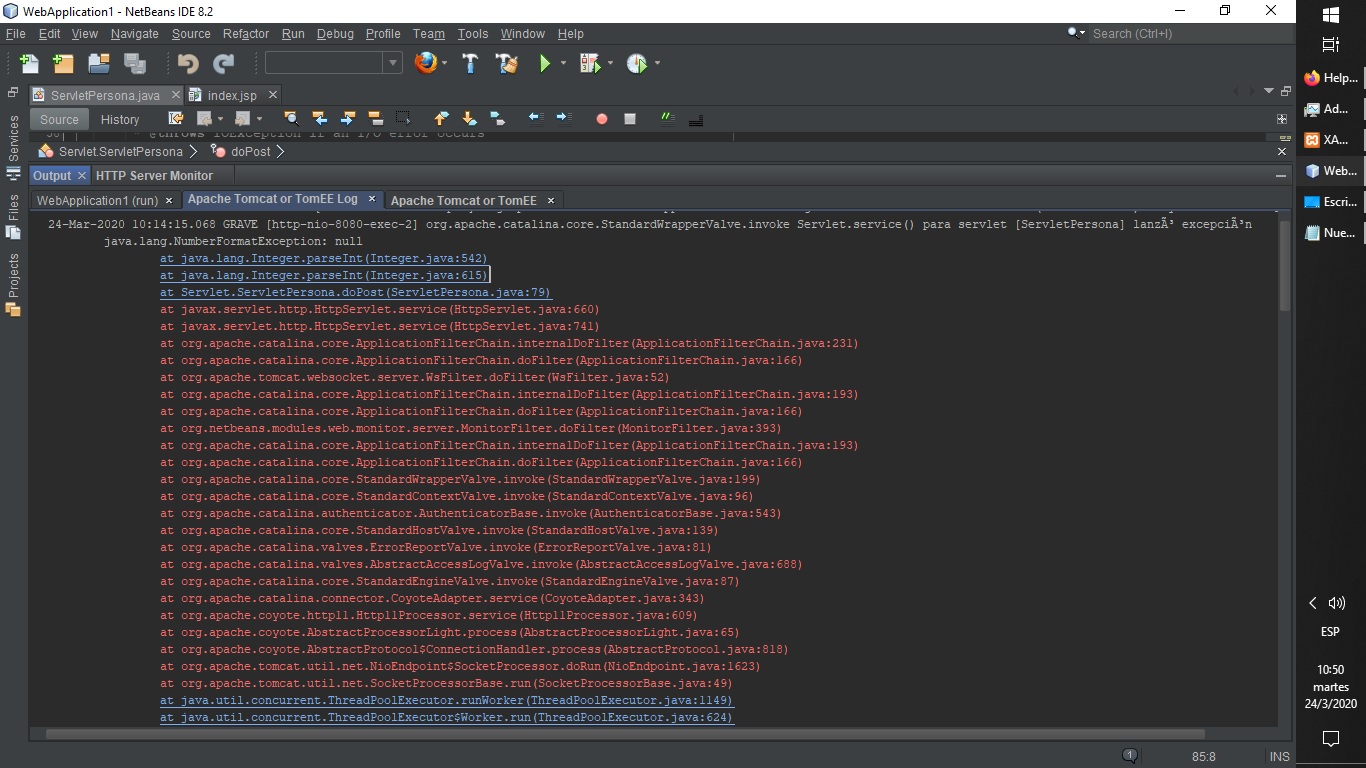Viewport: 1366px width, 768px height.
Task: Switch editor to Source view
Action: click(x=59, y=119)
